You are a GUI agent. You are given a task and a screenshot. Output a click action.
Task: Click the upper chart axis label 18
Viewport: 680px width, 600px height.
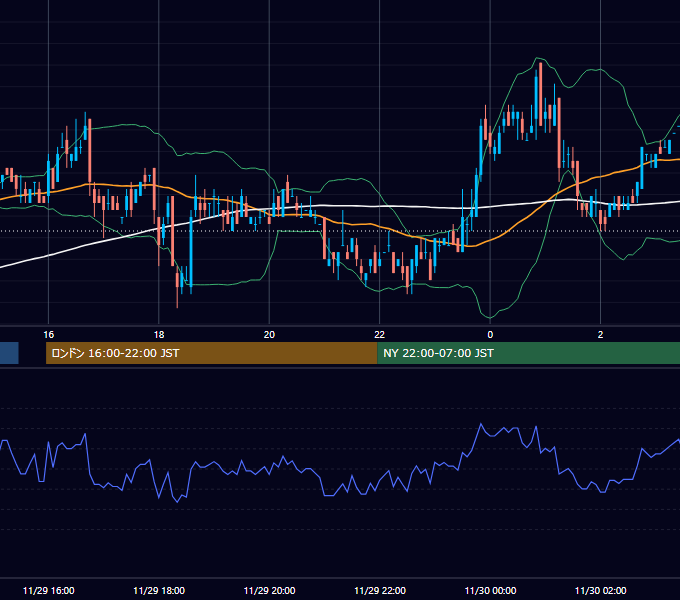[159, 335]
